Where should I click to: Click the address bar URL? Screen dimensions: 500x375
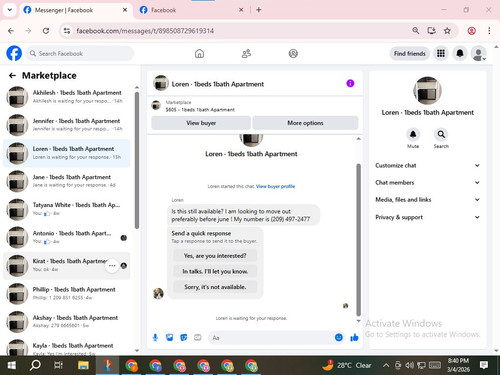(x=145, y=31)
